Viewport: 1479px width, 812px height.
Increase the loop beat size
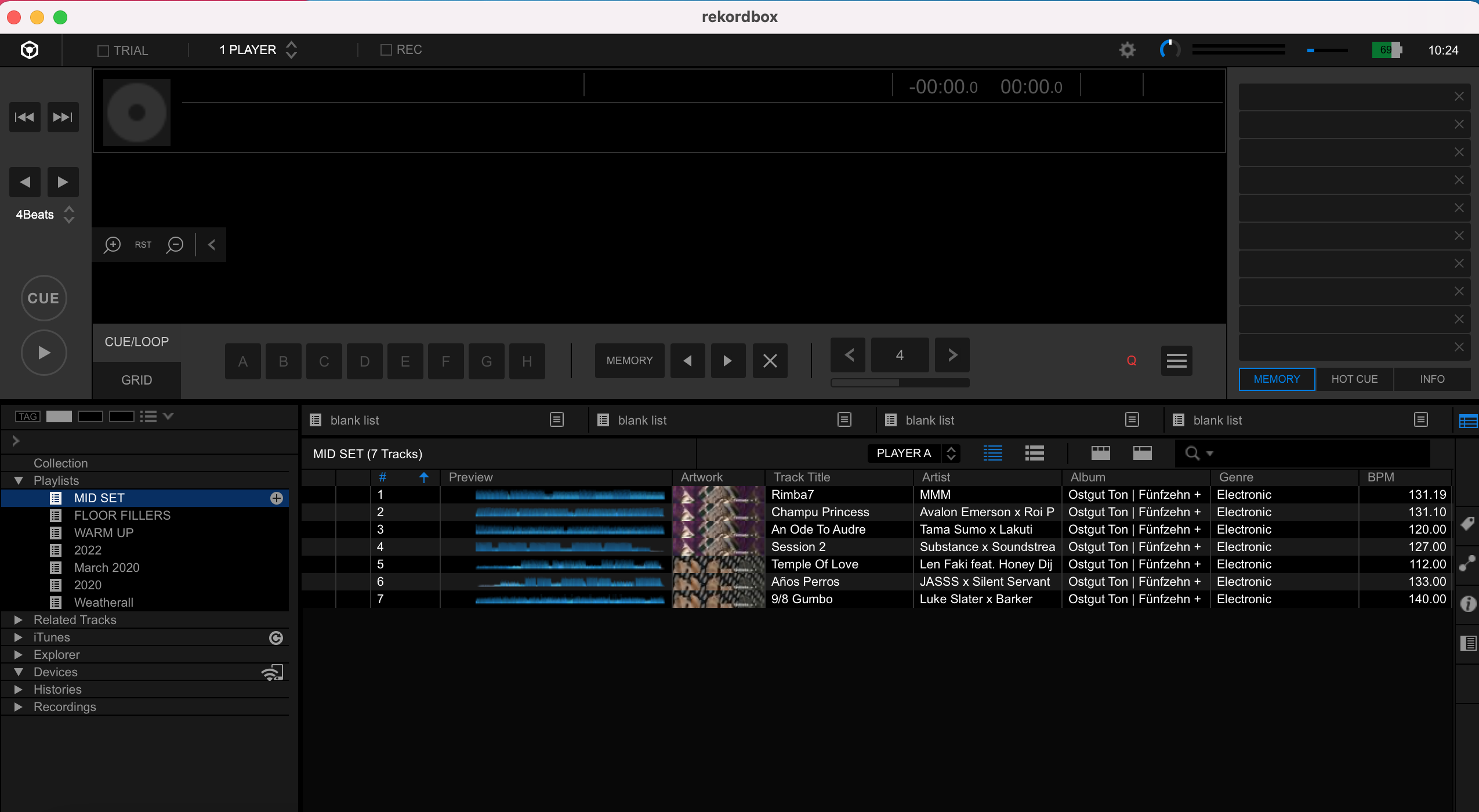[x=952, y=355]
